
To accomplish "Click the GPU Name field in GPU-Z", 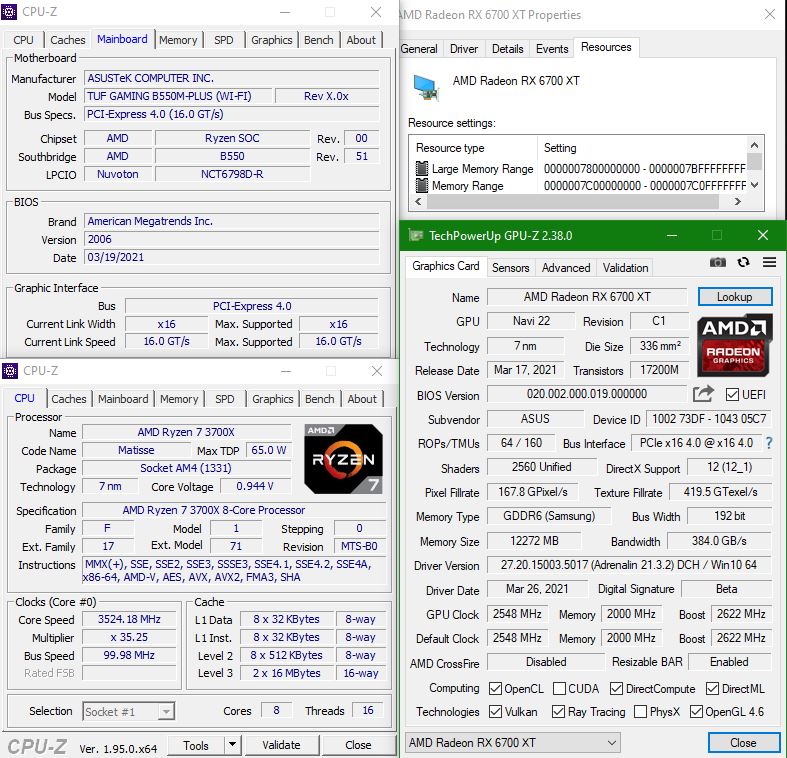I will [587, 297].
